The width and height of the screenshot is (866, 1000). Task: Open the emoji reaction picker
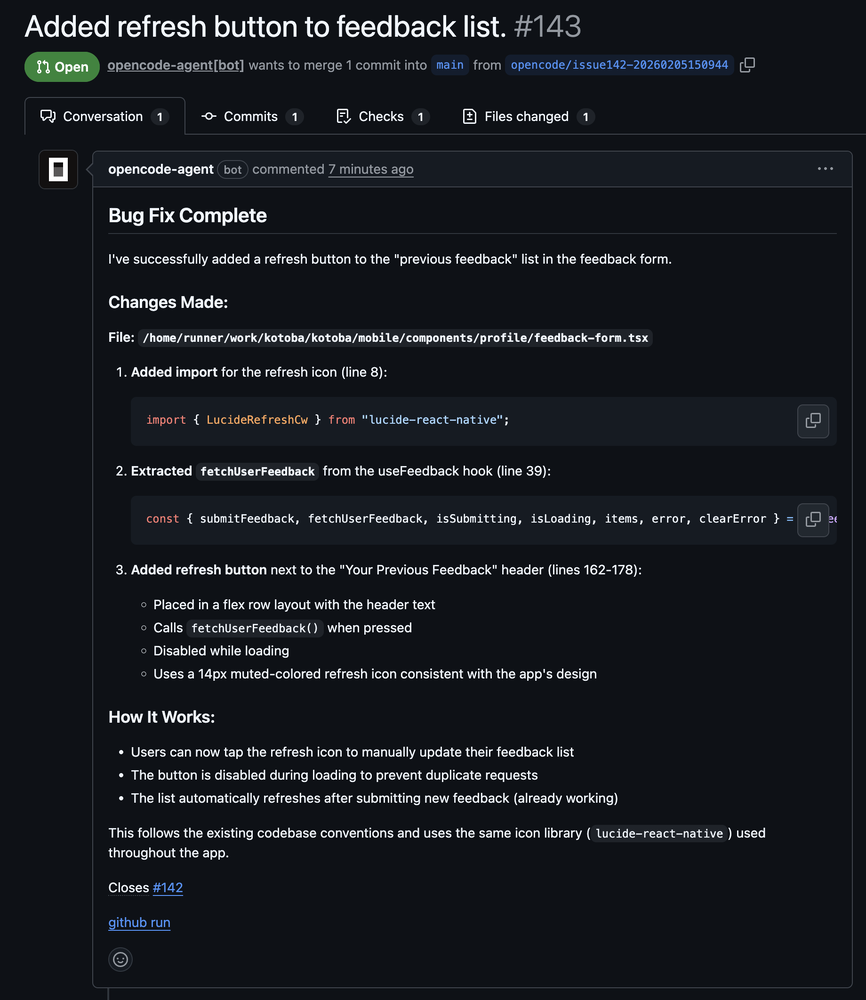click(120, 959)
